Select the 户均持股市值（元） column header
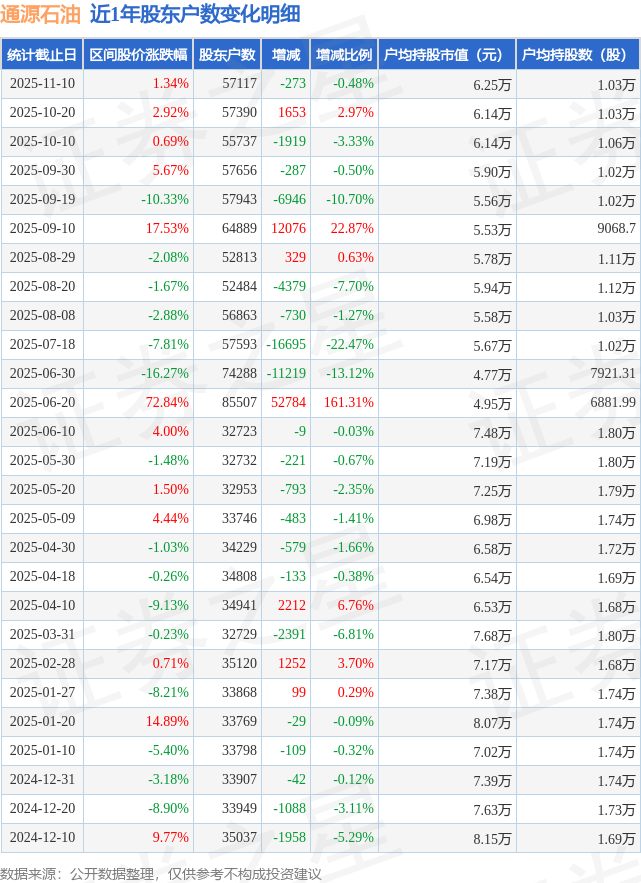Viewport: 641px width, 883px height. click(x=446, y=55)
